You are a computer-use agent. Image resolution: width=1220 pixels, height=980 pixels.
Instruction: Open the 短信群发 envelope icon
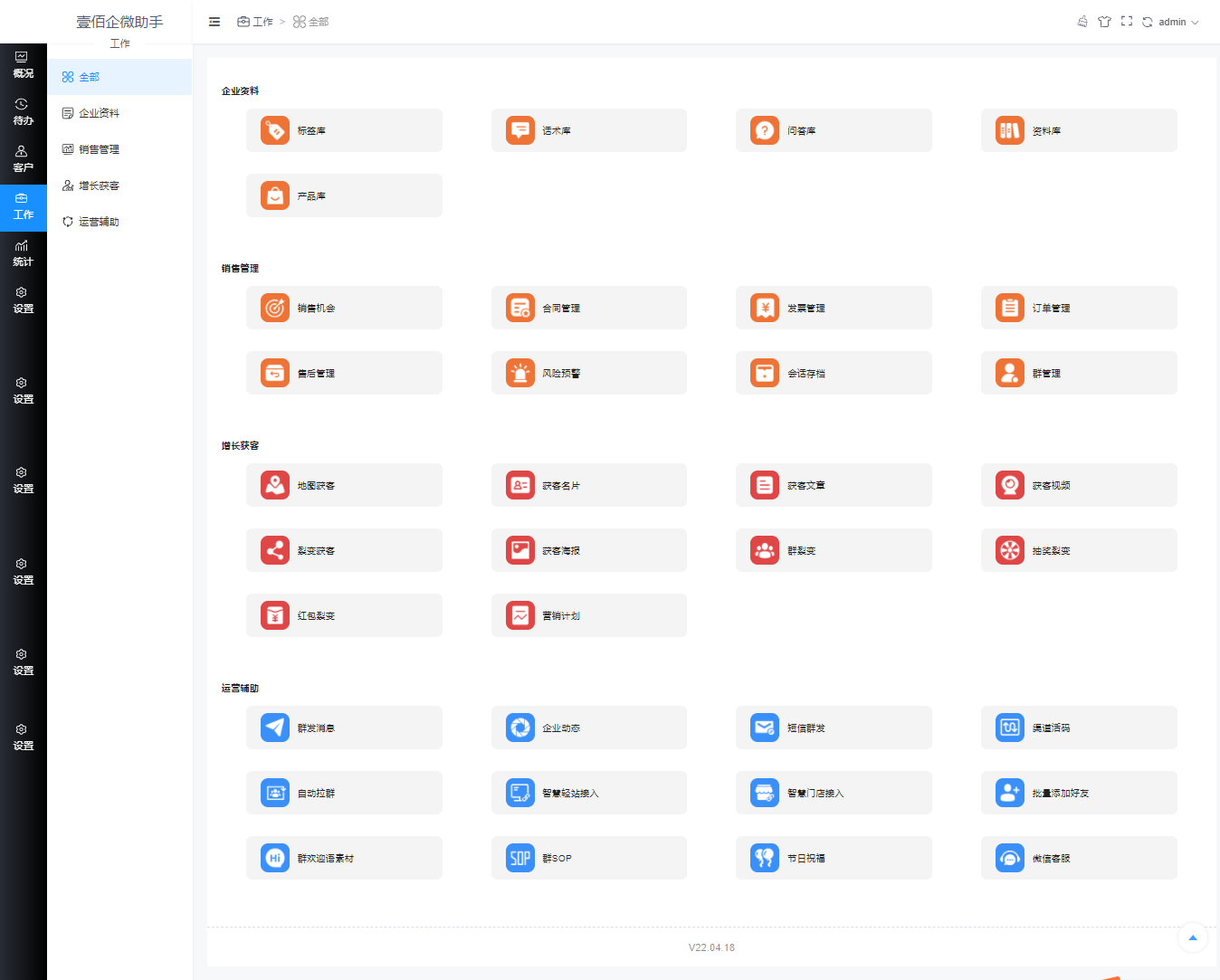[x=765, y=728]
